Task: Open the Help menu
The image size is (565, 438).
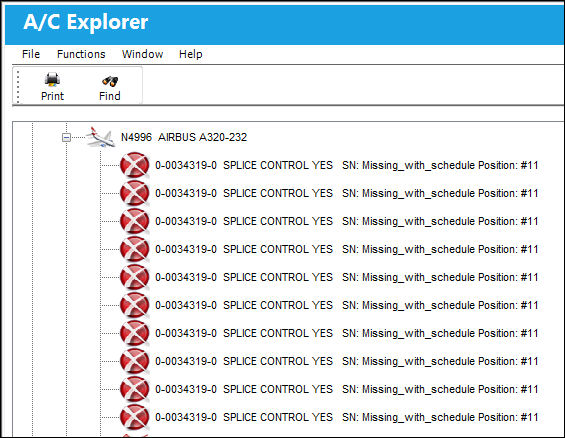Action: (191, 54)
